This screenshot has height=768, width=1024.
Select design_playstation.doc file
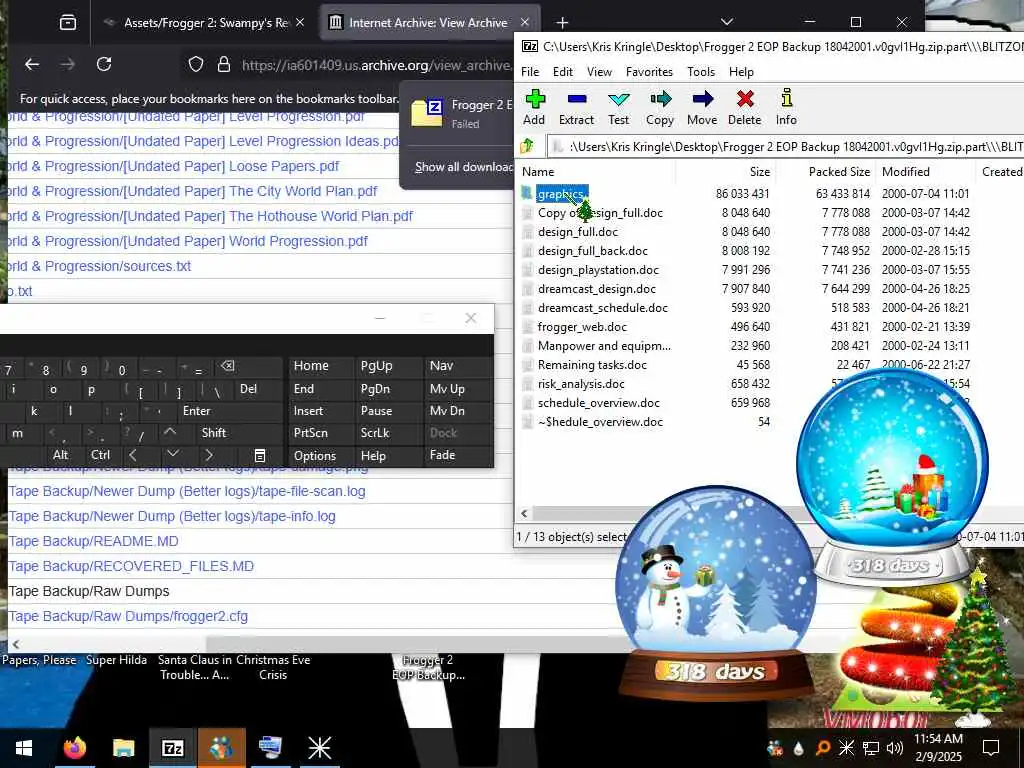(598, 270)
